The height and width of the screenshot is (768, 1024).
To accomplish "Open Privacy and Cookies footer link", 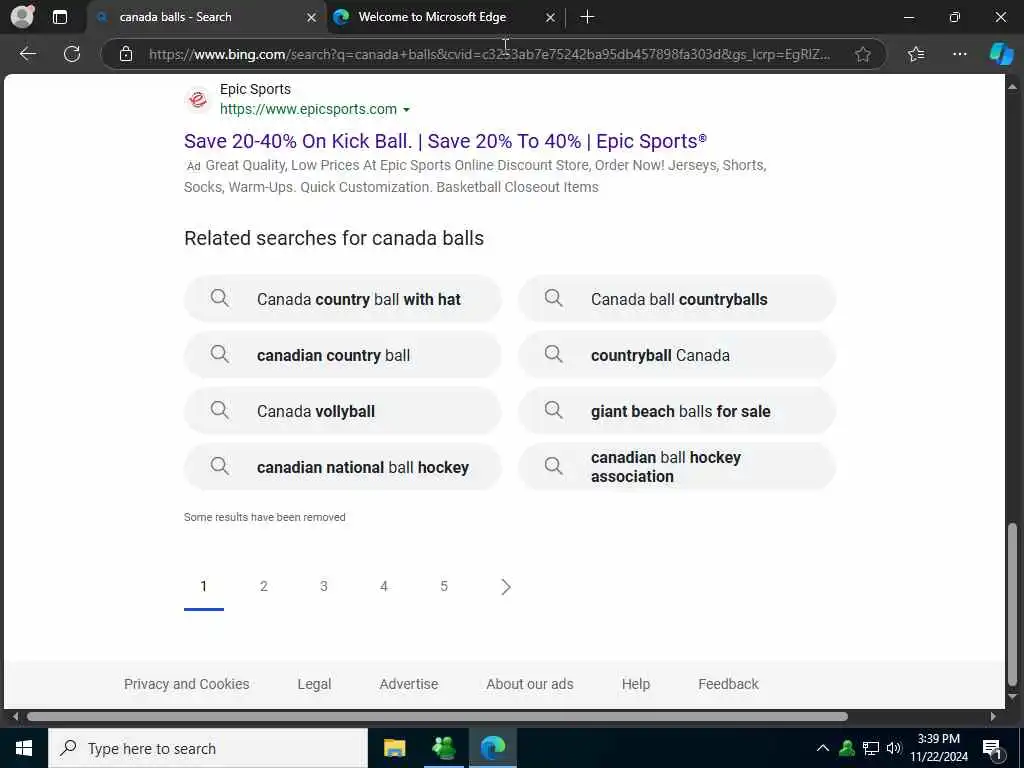I will [x=187, y=684].
